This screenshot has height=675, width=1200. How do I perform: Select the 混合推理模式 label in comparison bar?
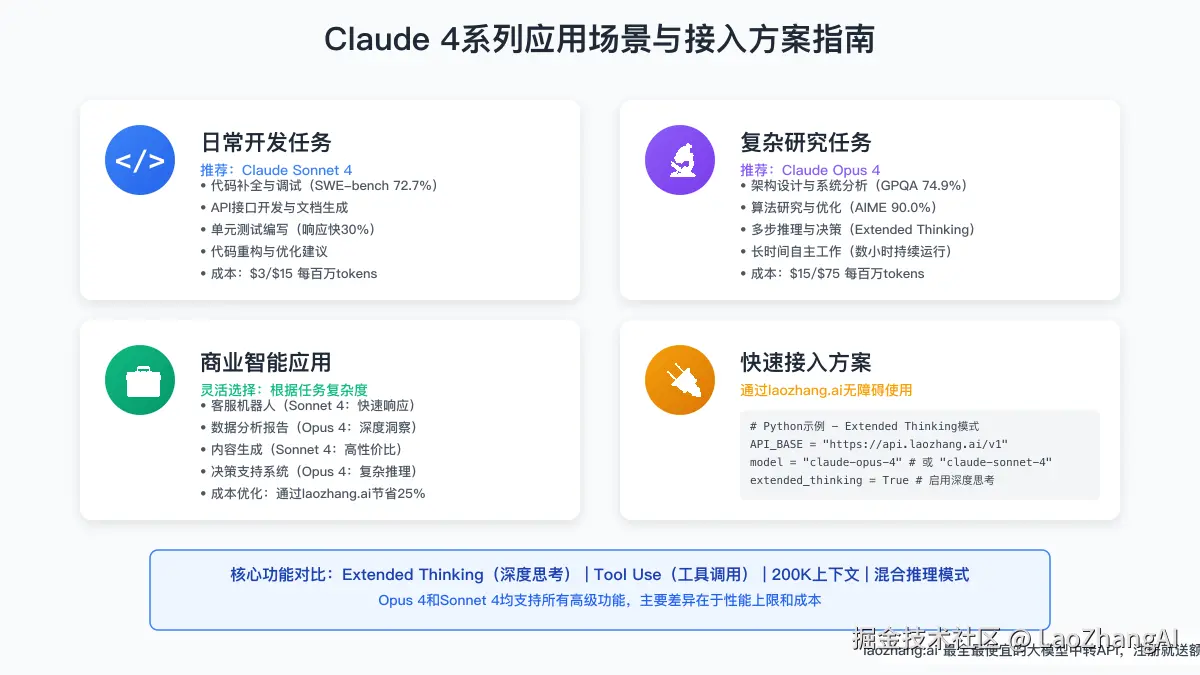click(x=921, y=574)
